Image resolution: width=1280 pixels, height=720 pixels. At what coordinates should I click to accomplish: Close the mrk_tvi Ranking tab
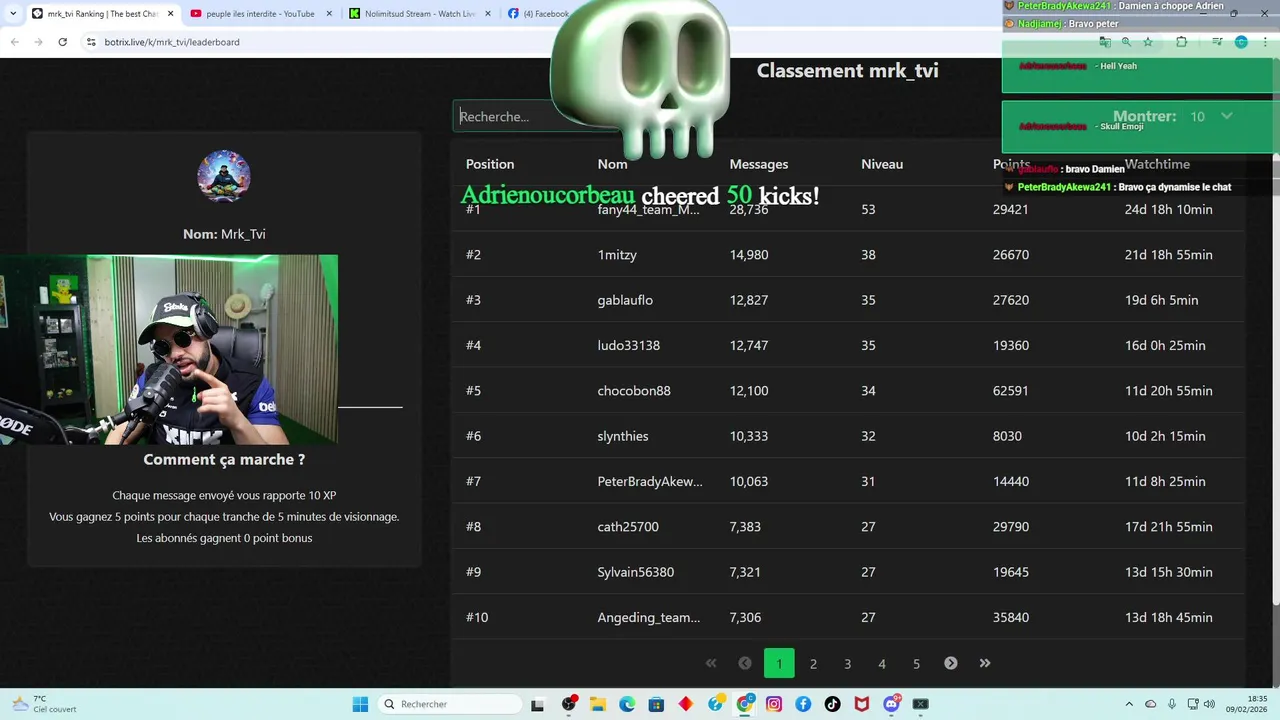coord(170,14)
